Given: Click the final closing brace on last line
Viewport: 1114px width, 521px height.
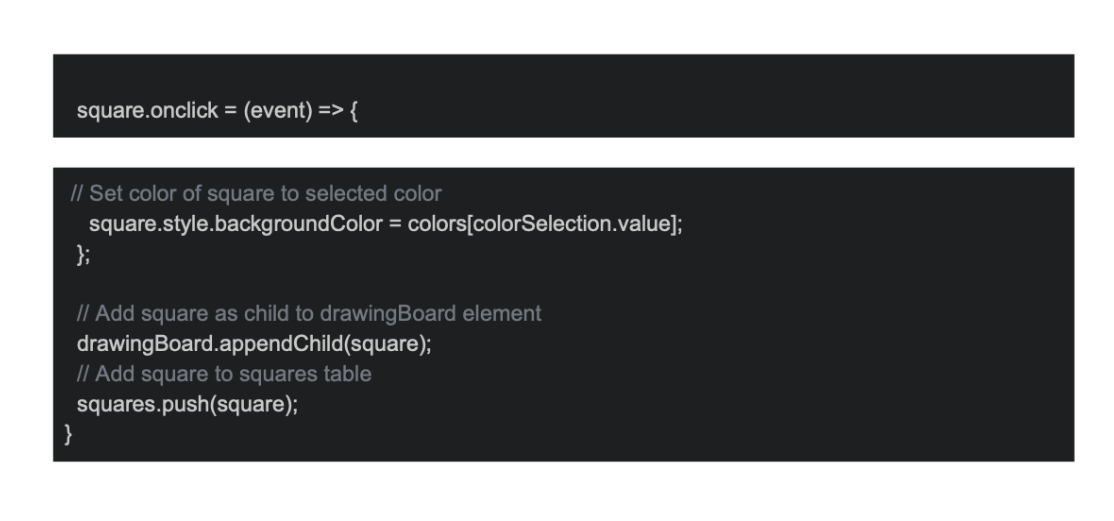Looking at the screenshot, I should pyautogui.click(x=69, y=435).
